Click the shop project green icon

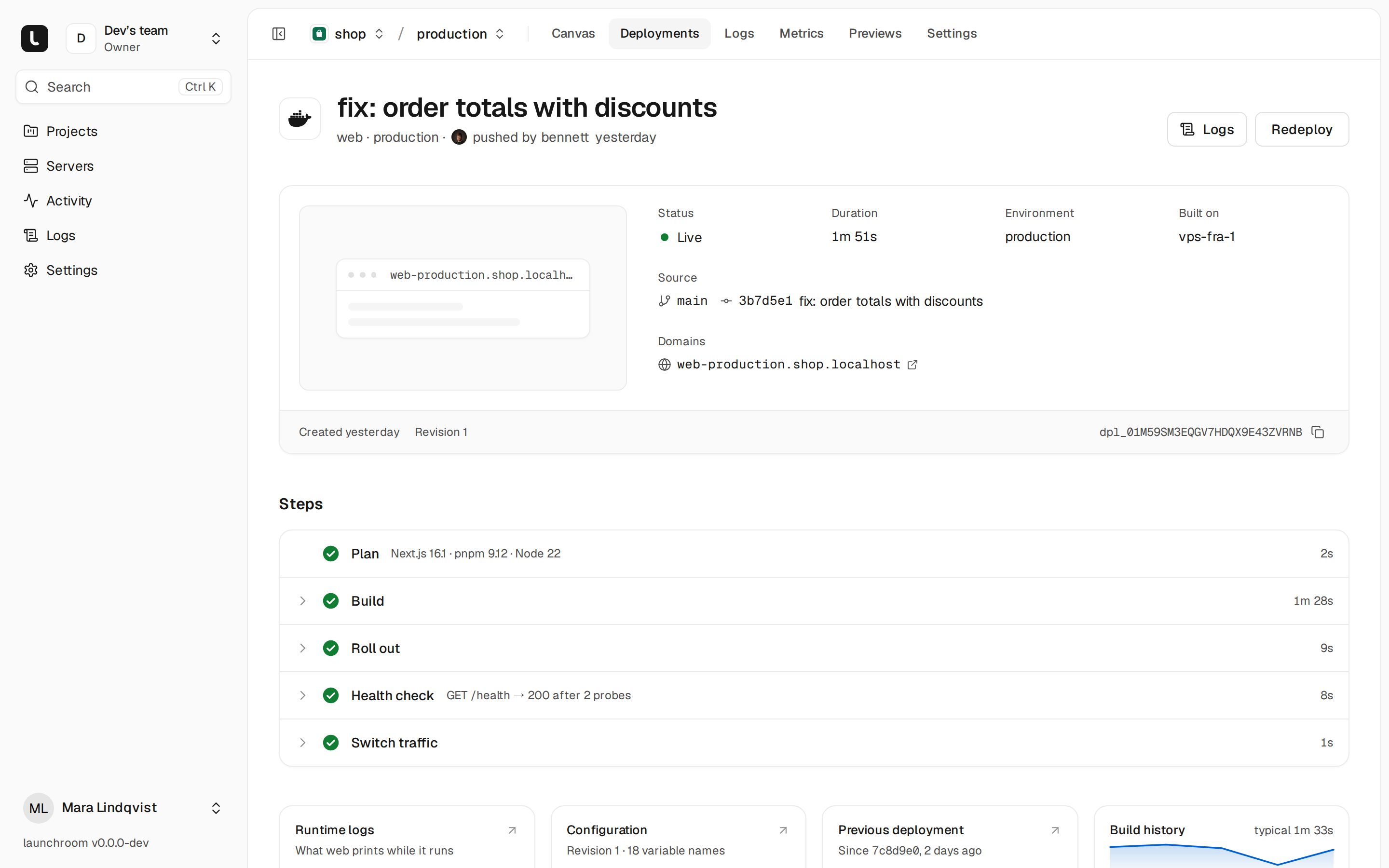tap(319, 34)
